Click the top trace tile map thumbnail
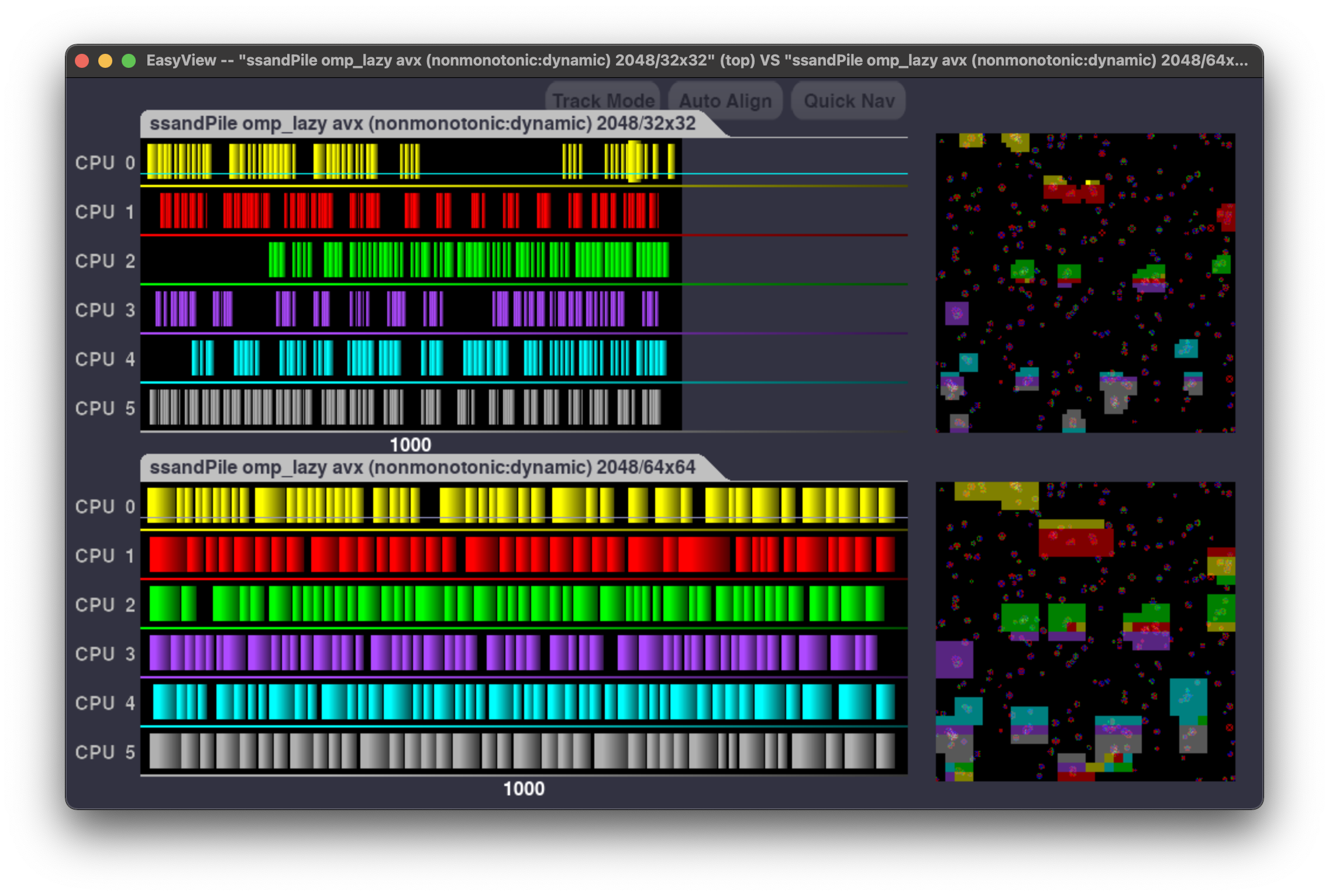Image resolution: width=1329 pixels, height=896 pixels. (x=1085, y=283)
